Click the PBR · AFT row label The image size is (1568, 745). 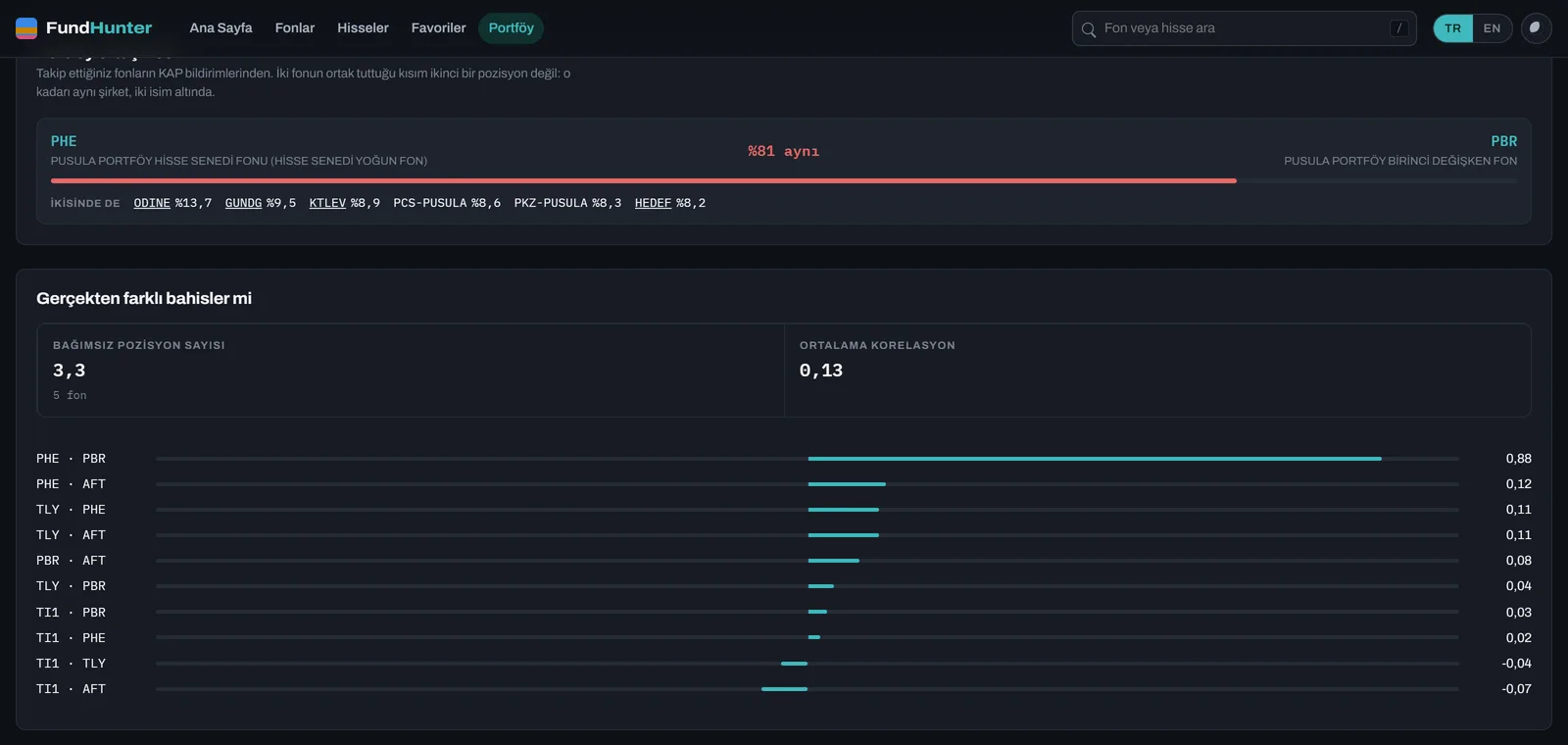[x=71, y=561]
